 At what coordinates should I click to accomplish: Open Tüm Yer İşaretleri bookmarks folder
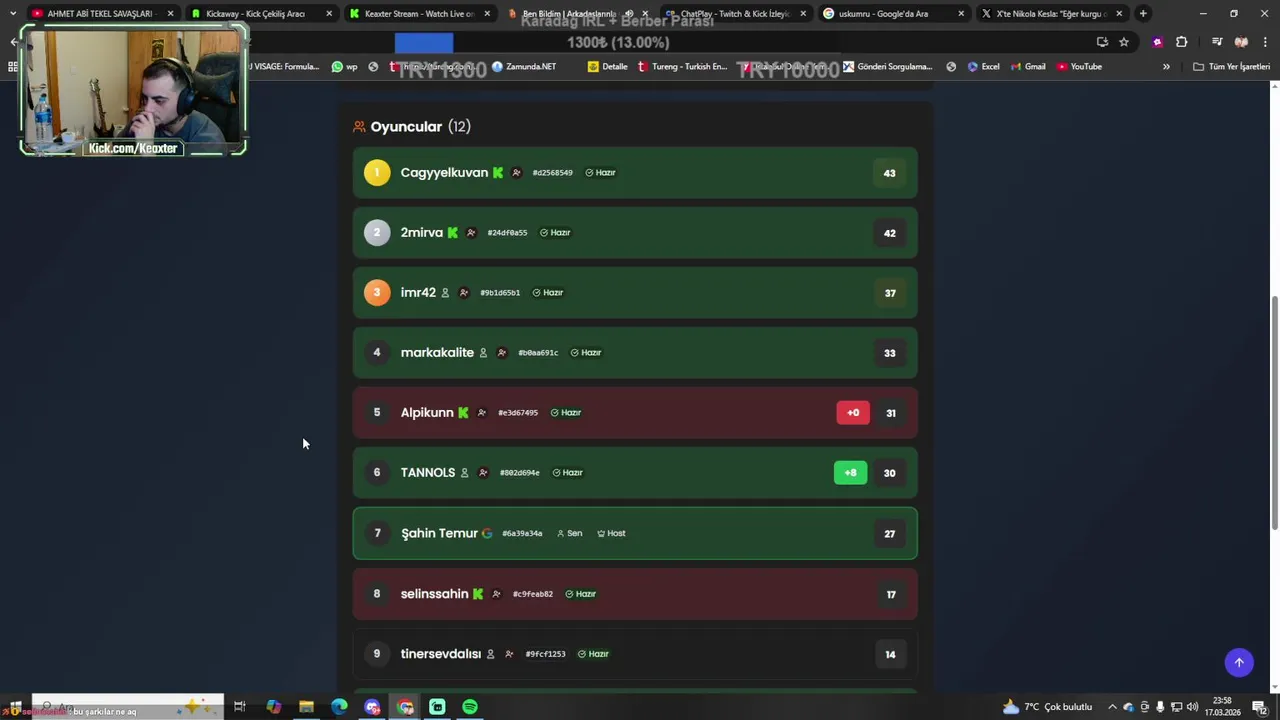[1232, 67]
